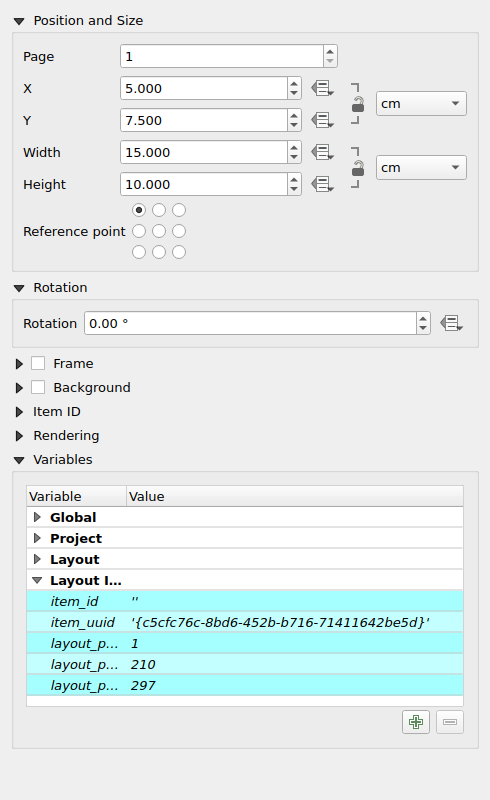Expand the Frame section
The image size is (490, 800).
point(19,364)
